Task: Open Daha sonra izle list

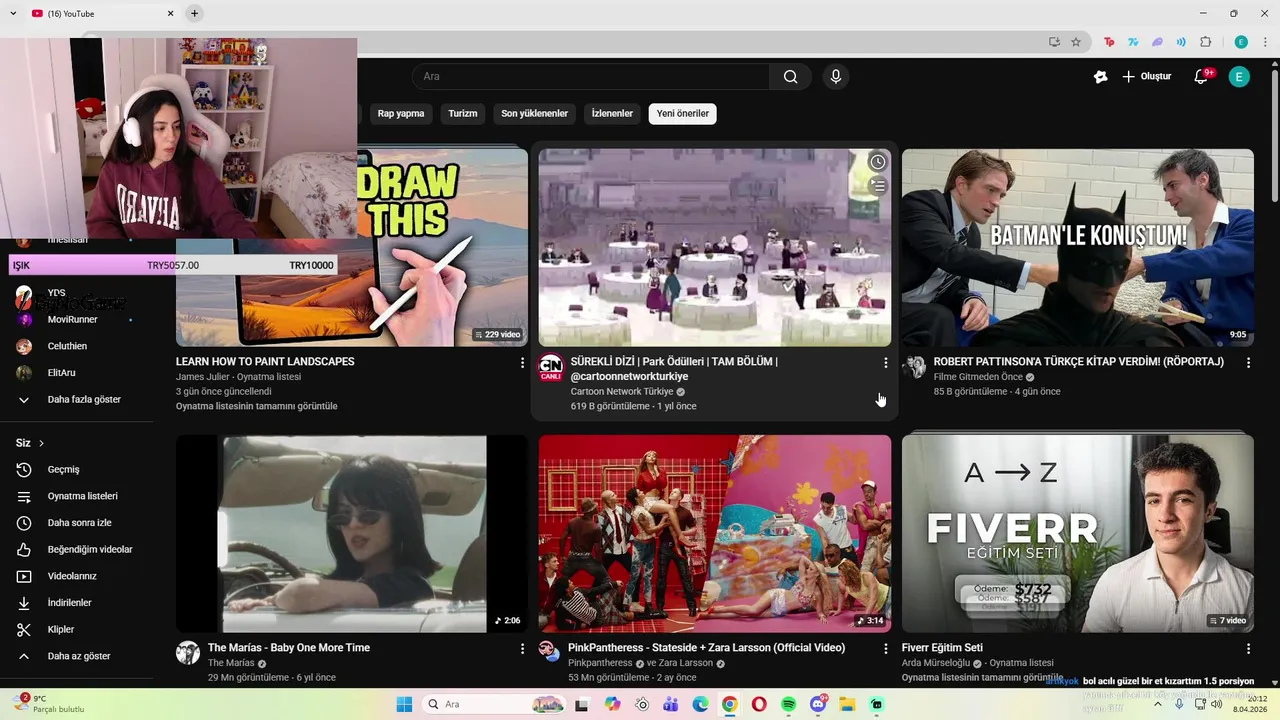Action: 77,523
